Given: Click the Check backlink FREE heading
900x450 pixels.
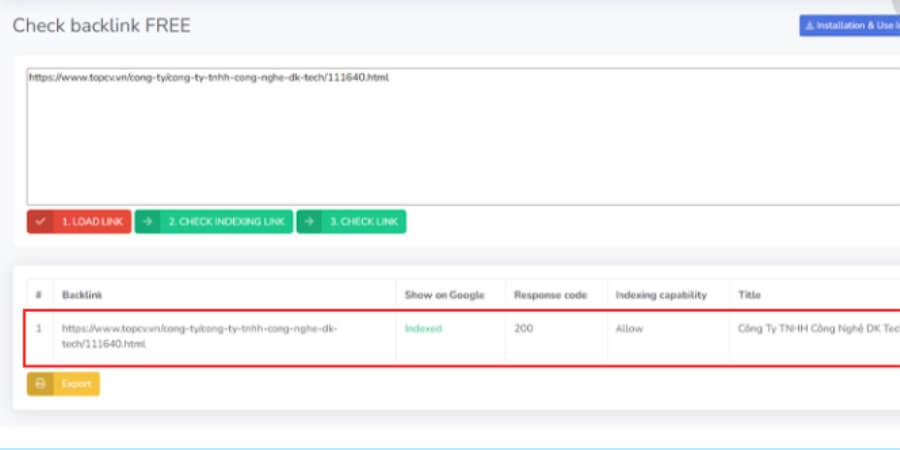Looking at the screenshot, I should [x=102, y=26].
